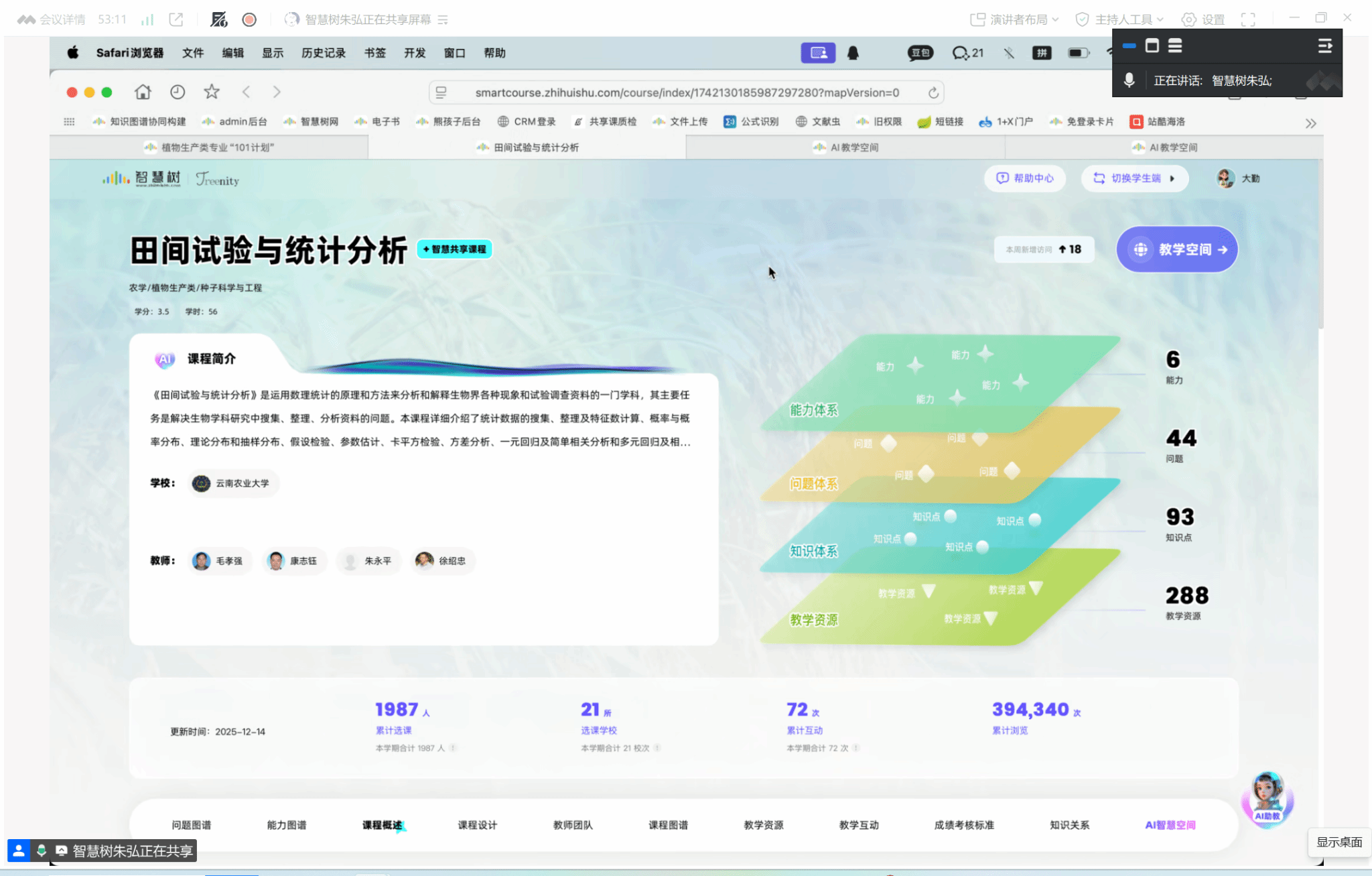Click the notification bell icon
Viewport: 1372px width, 876px height.
[x=853, y=53]
